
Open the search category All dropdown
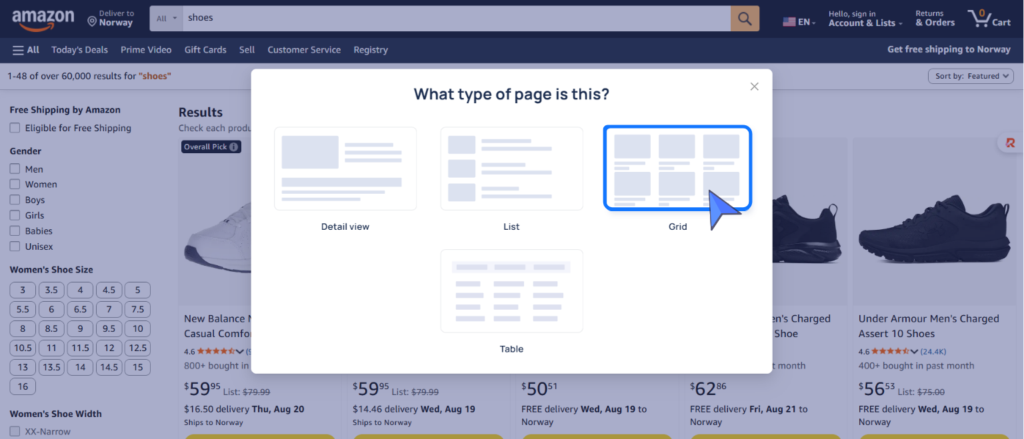pos(167,18)
